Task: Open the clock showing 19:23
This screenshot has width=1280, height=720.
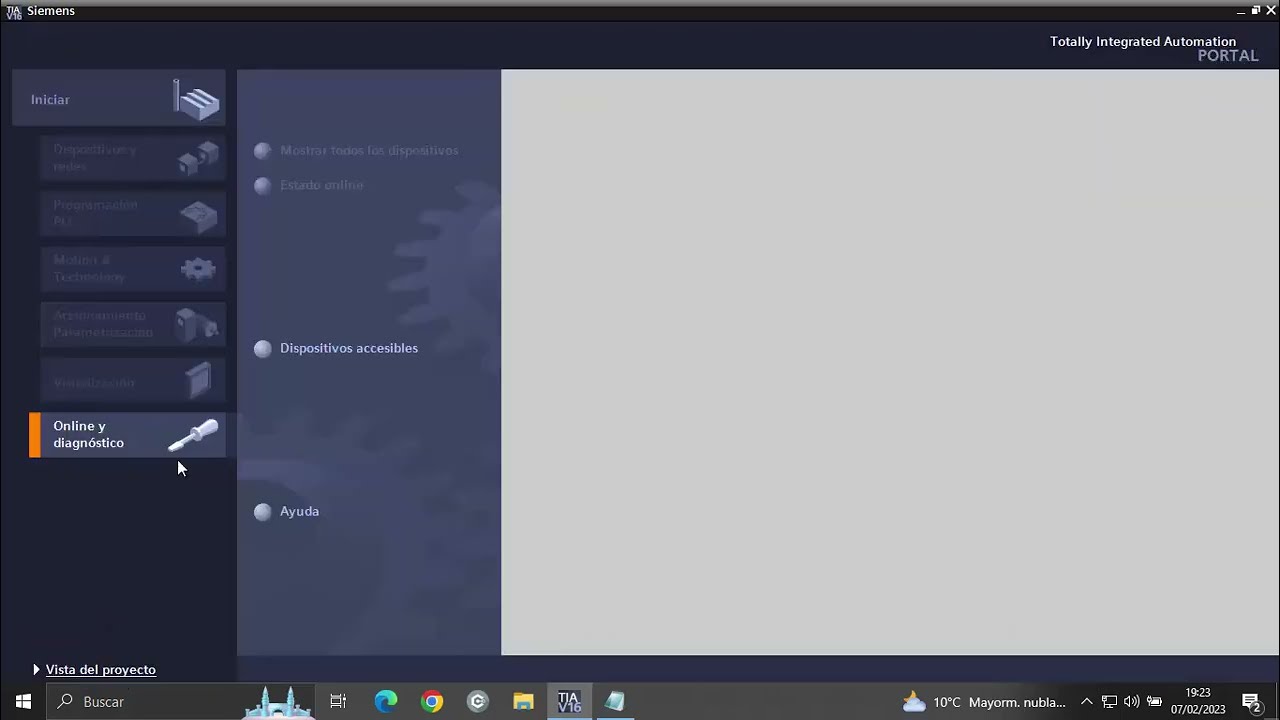Action: pos(1198,701)
